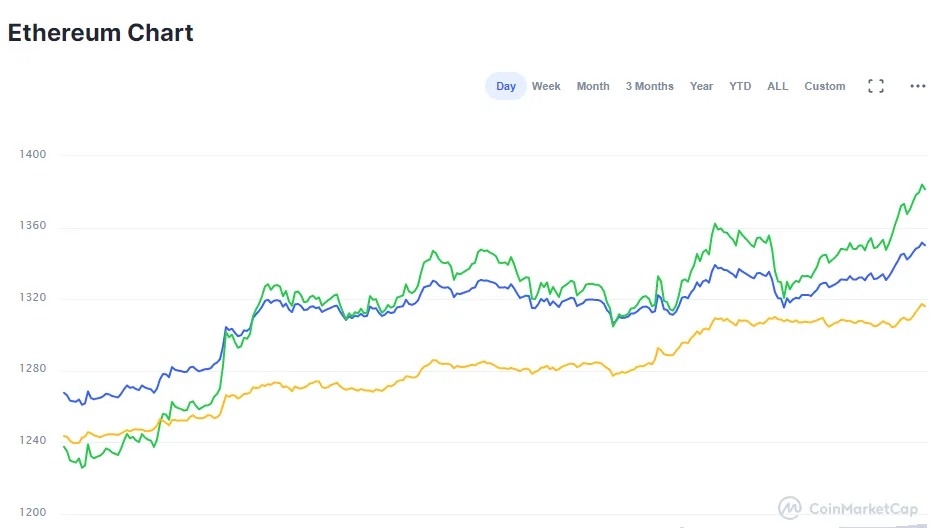Click the 1280 y-axis label

pyautogui.click(x=32, y=369)
